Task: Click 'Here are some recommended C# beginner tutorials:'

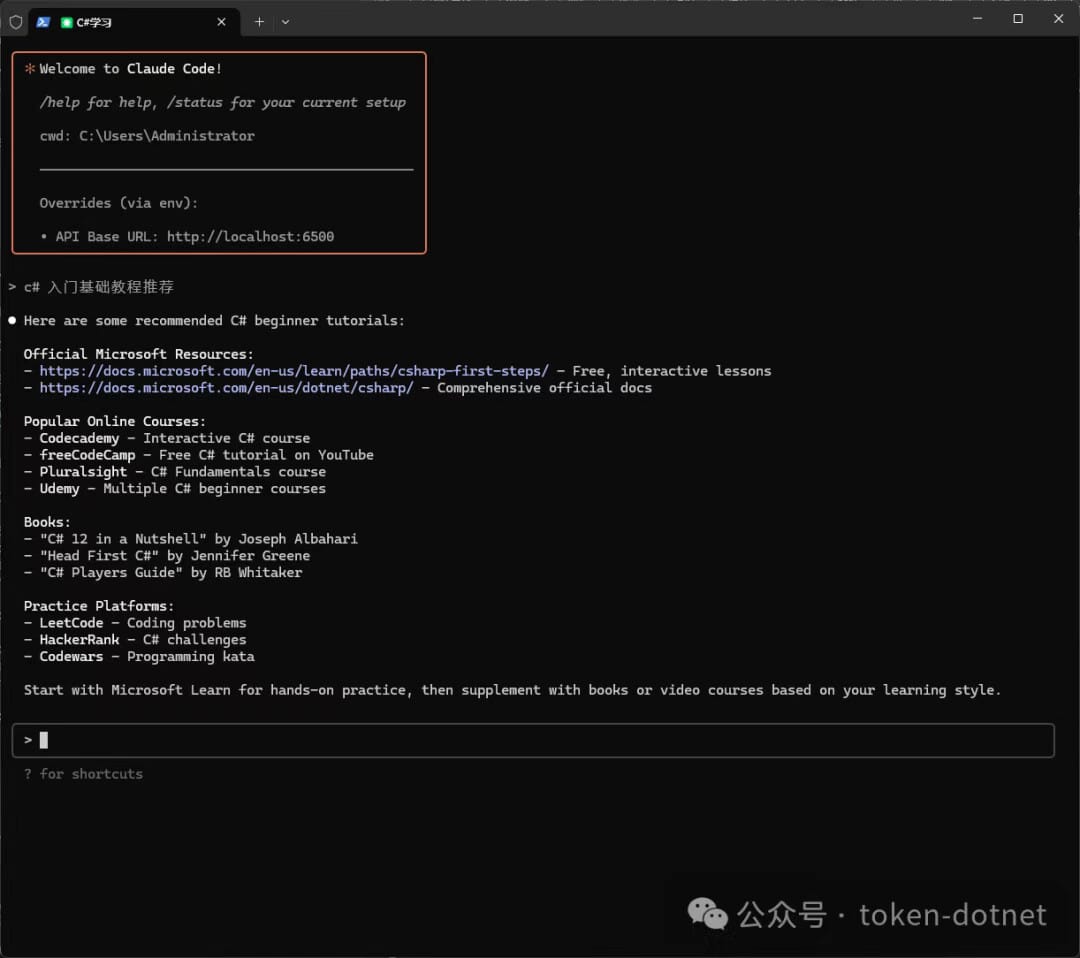Action: tap(214, 320)
